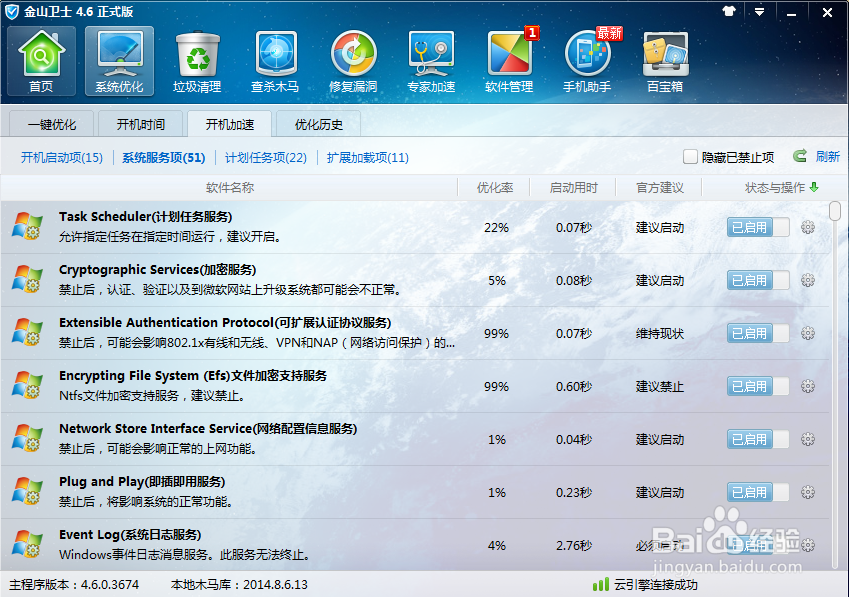Image resolution: width=849 pixels, height=597 pixels.
Task: Toggle 已启用 switch for Network Store Interface
Action: click(758, 439)
